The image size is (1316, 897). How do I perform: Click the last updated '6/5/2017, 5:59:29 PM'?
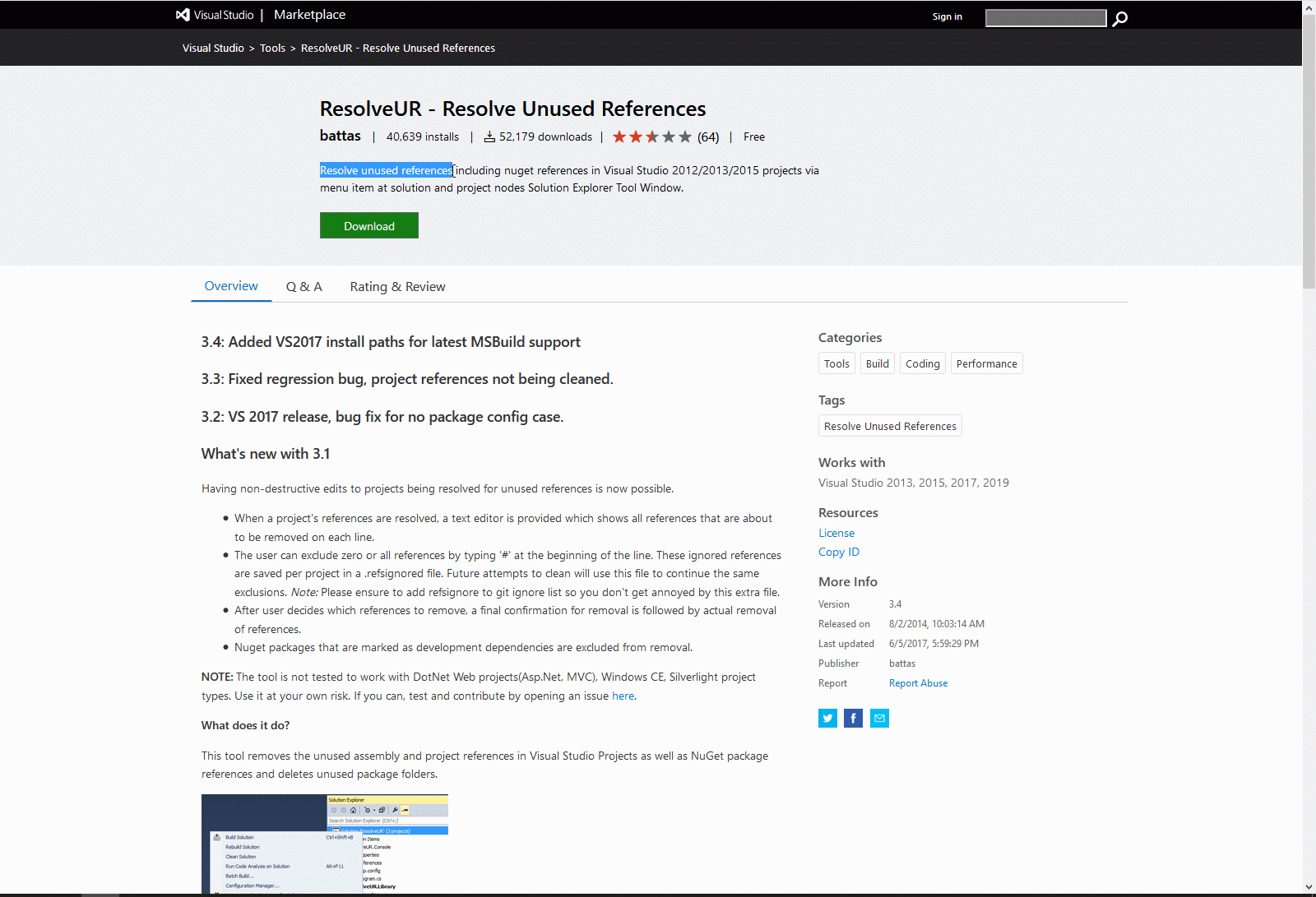pos(934,644)
